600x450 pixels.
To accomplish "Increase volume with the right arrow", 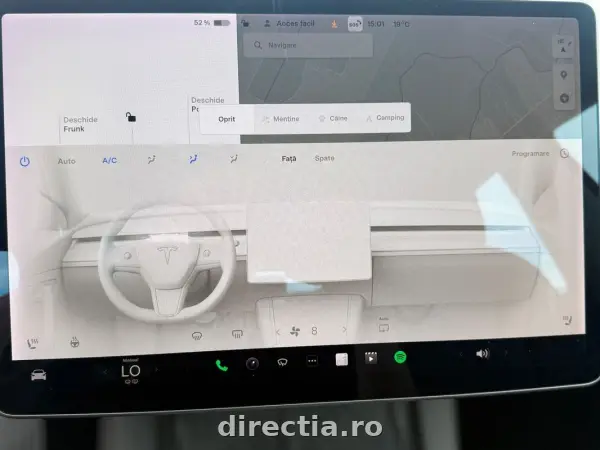I will click(506, 353).
